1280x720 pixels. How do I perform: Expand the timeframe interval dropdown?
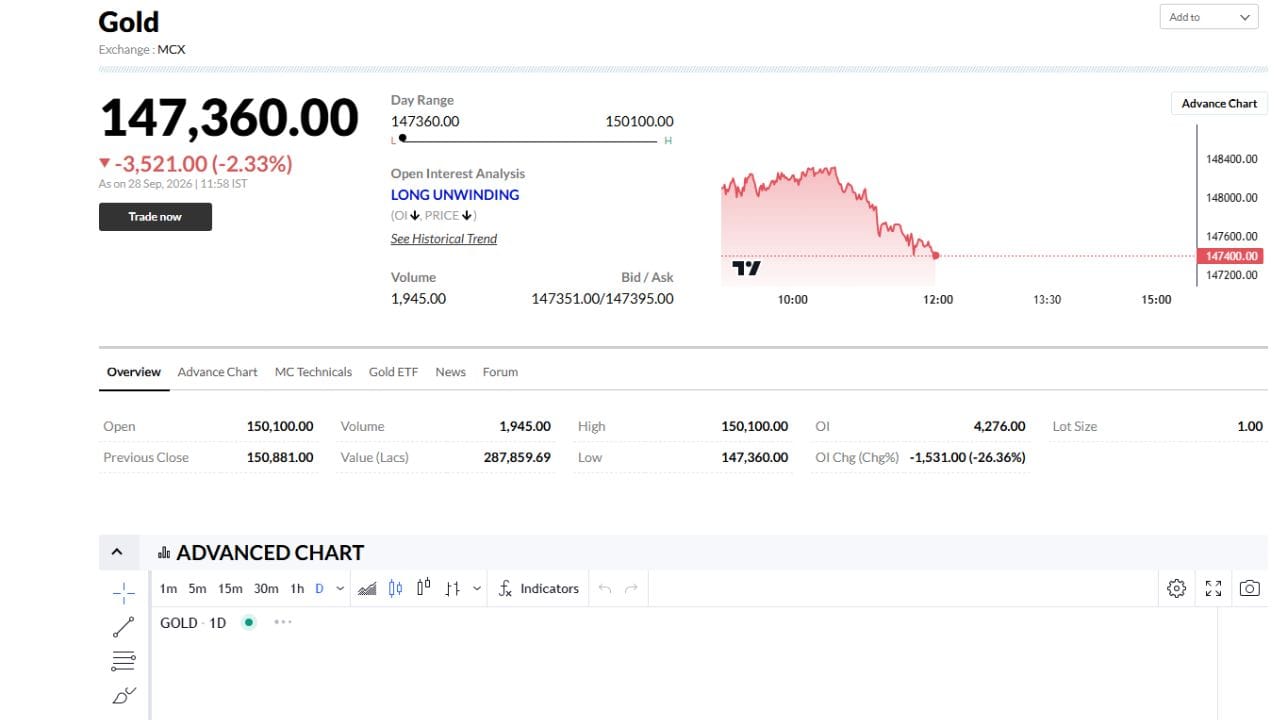click(340, 589)
